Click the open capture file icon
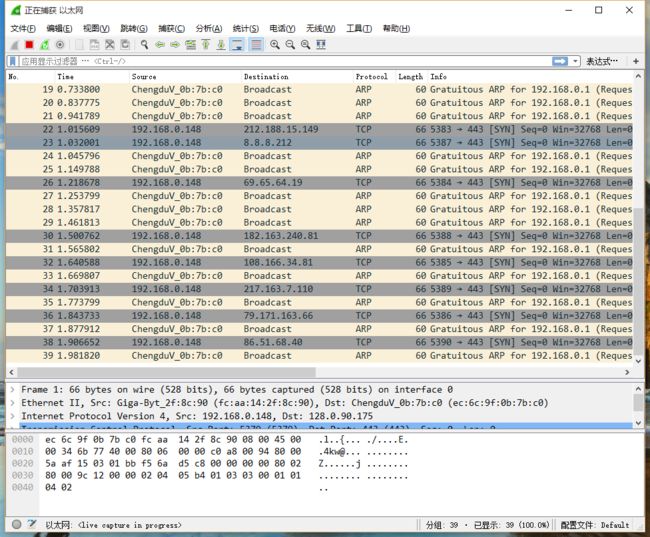650x537 pixels. point(79,45)
